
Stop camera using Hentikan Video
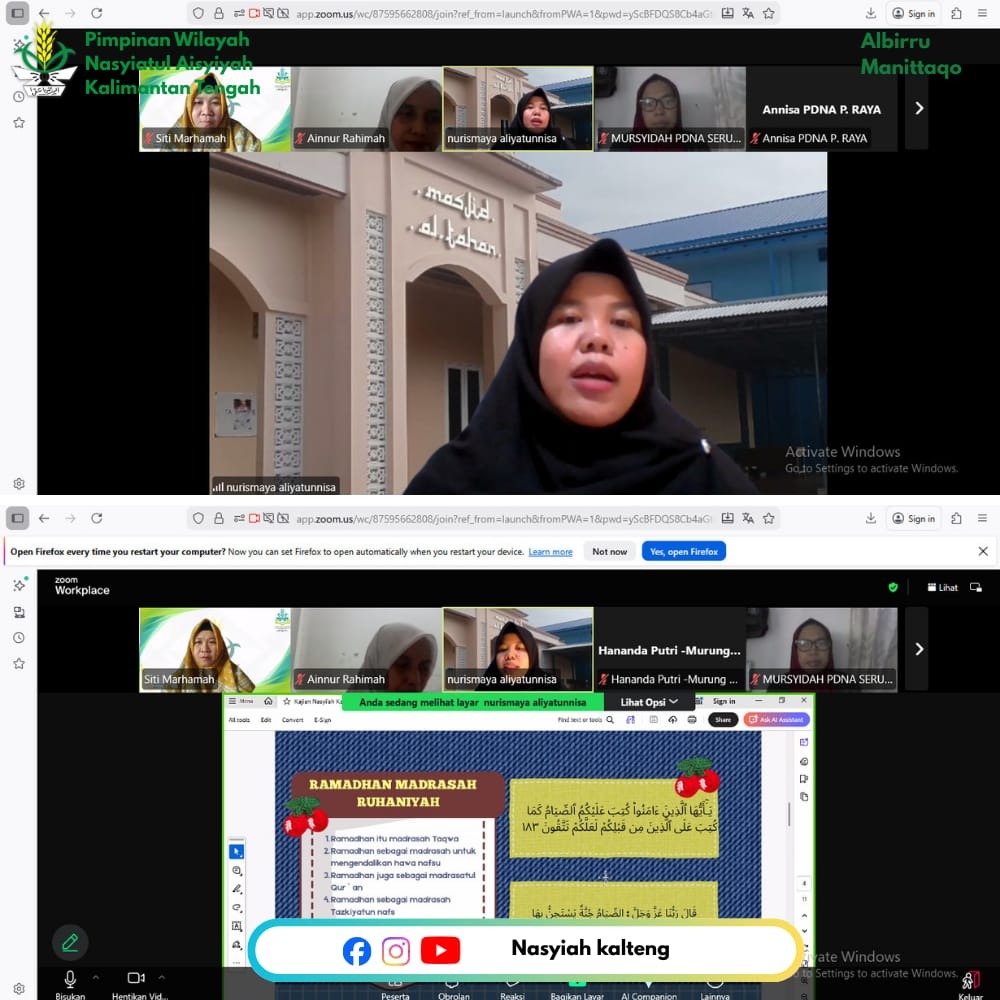(136, 979)
